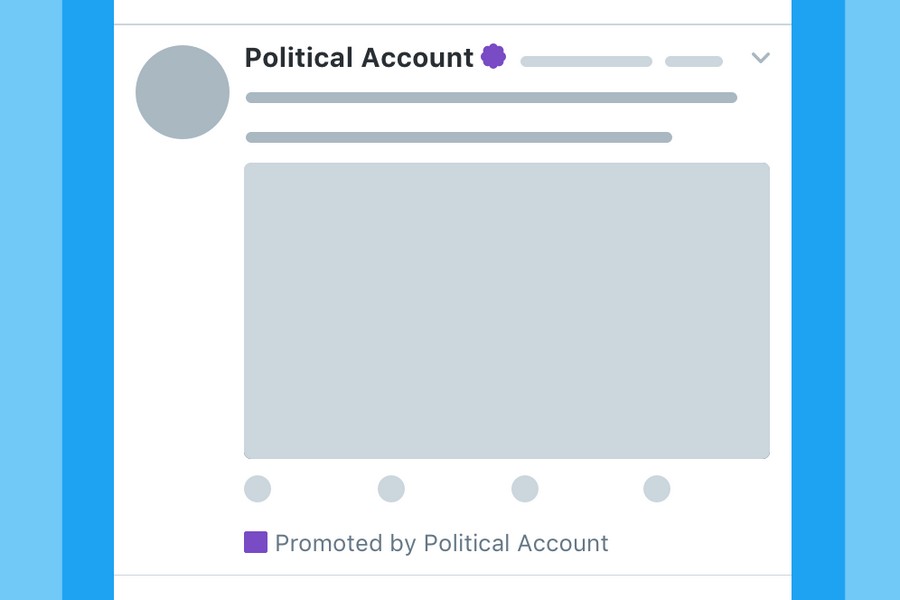Click the "Promoted by Political Account" label

click(441, 544)
